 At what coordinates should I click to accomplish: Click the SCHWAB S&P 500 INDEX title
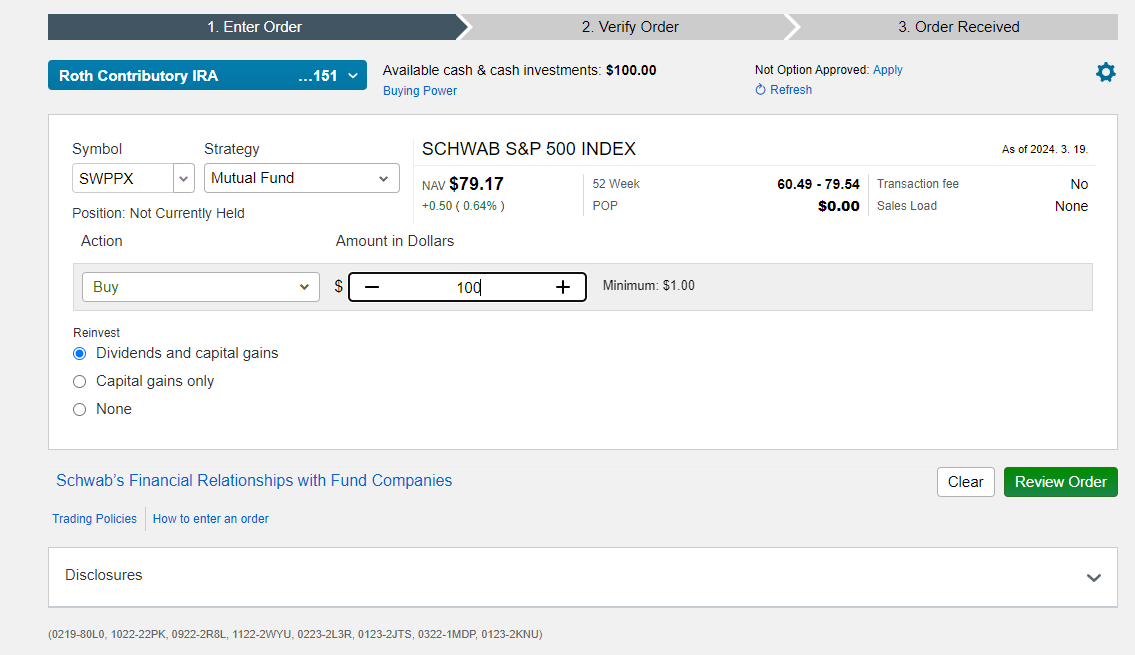pyautogui.click(x=528, y=149)
